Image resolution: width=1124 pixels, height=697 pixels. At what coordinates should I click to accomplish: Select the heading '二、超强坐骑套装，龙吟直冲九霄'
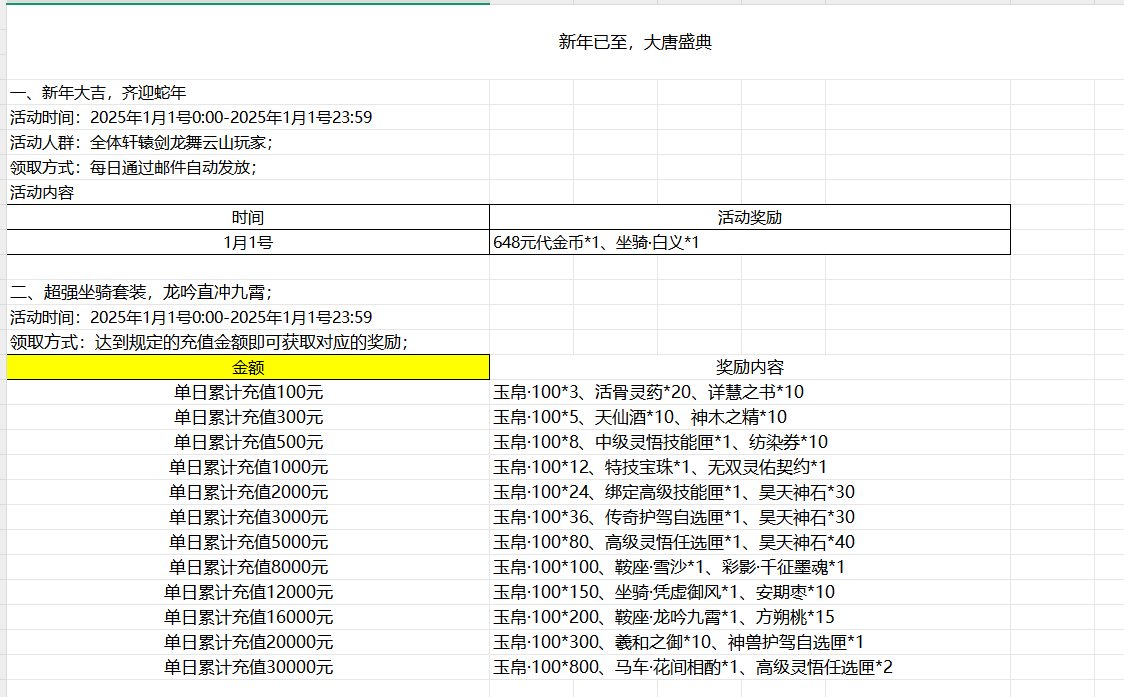141,292
